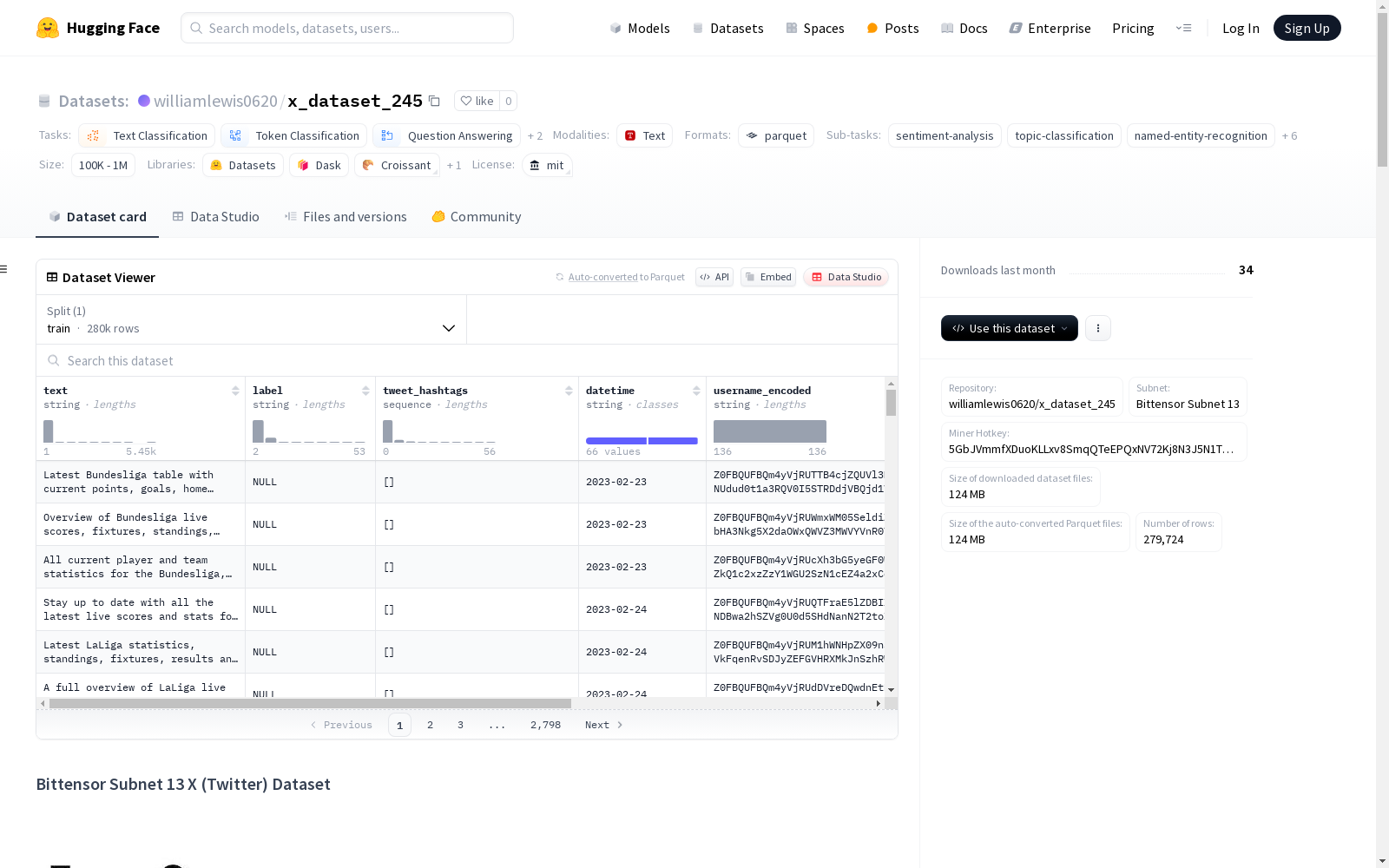The image size is (1389, 868).
Task: Copy the dataset name with the copy icon
Action: point(435,101)
